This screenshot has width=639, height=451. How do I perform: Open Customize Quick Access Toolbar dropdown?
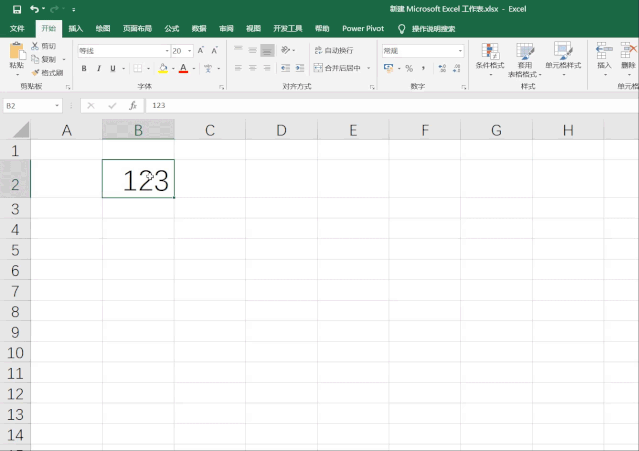tap(73, 9)
